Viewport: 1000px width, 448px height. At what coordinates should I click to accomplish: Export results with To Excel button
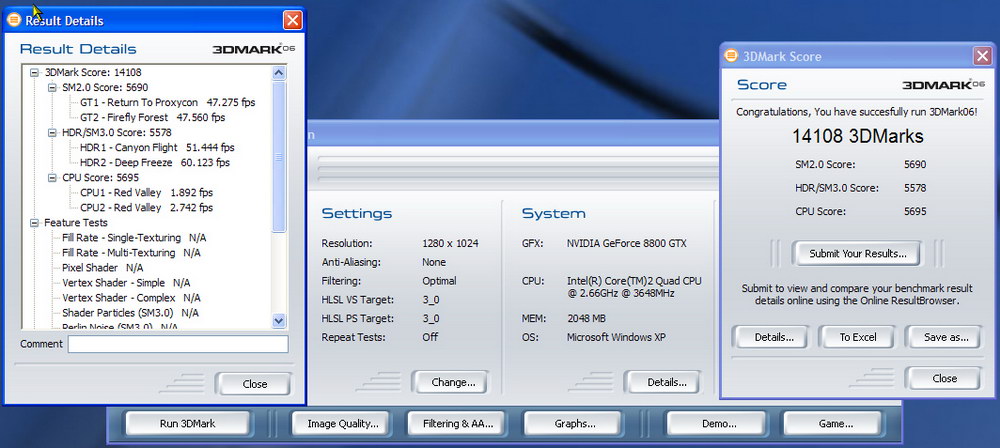(858, 337)
